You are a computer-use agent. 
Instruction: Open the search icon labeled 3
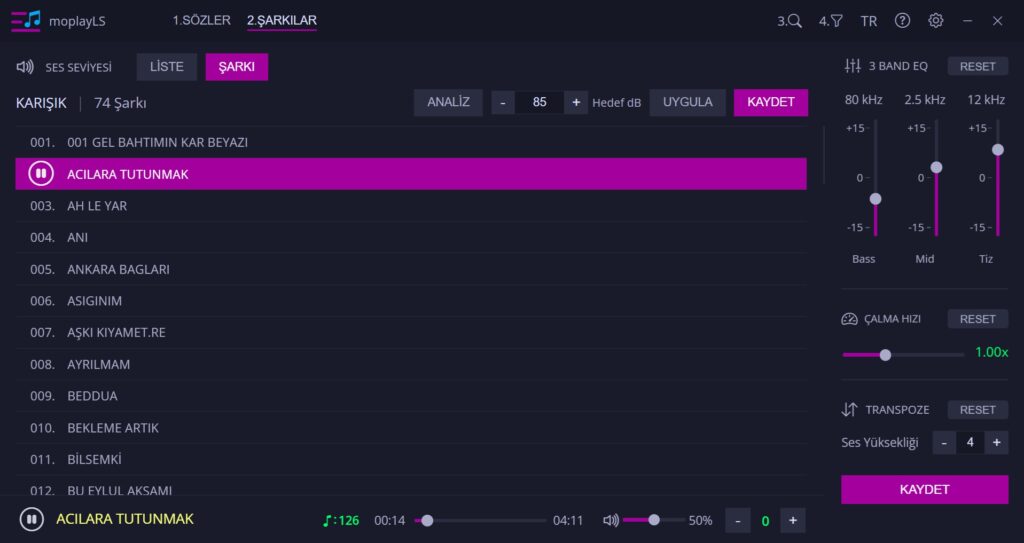pos(789,21)
